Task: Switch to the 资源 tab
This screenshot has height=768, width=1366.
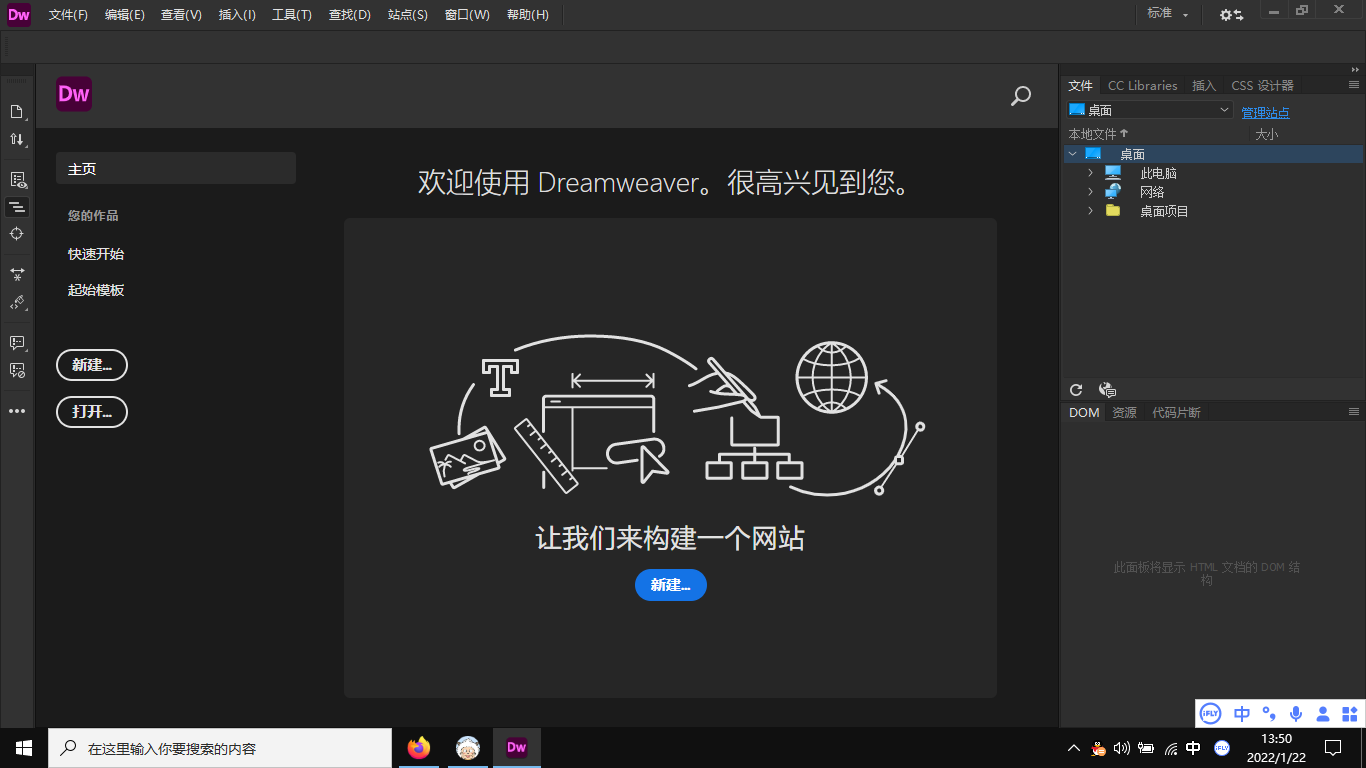Action: point(1124,412)
